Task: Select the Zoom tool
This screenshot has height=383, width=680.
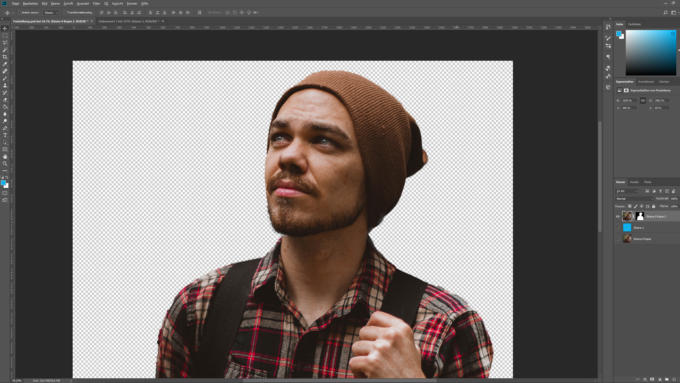Action: [5, 164]
